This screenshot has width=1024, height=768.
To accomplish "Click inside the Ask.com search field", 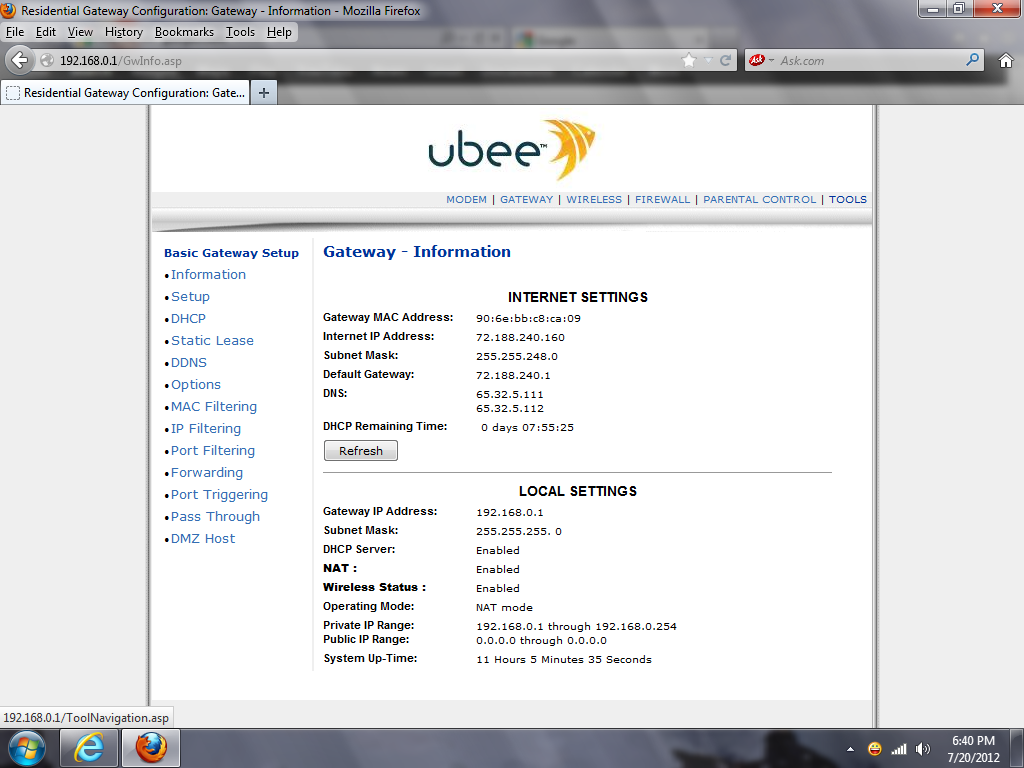I will tap(870, 60).
